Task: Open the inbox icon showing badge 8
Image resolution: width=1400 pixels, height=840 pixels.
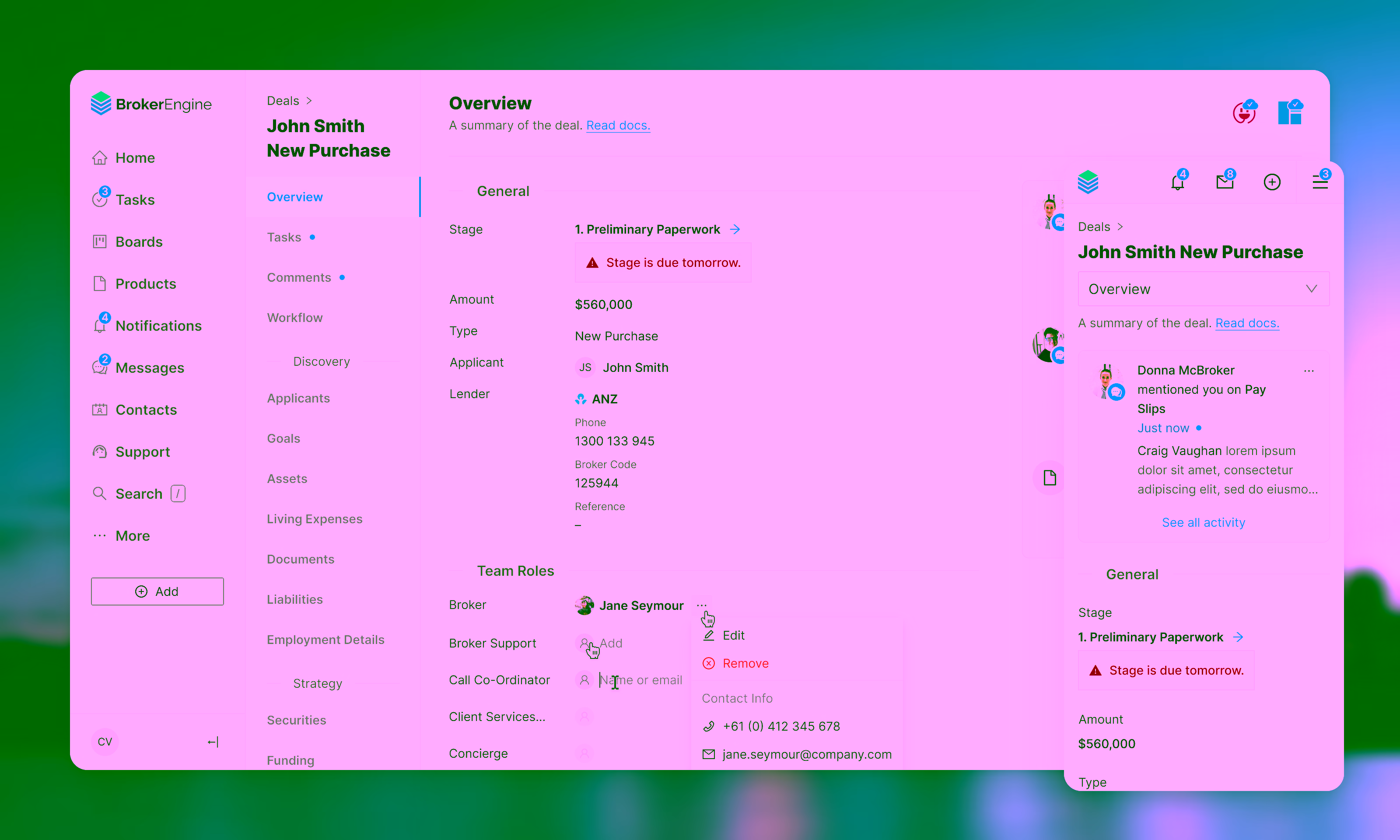Action: click(x=1225, y=182)
